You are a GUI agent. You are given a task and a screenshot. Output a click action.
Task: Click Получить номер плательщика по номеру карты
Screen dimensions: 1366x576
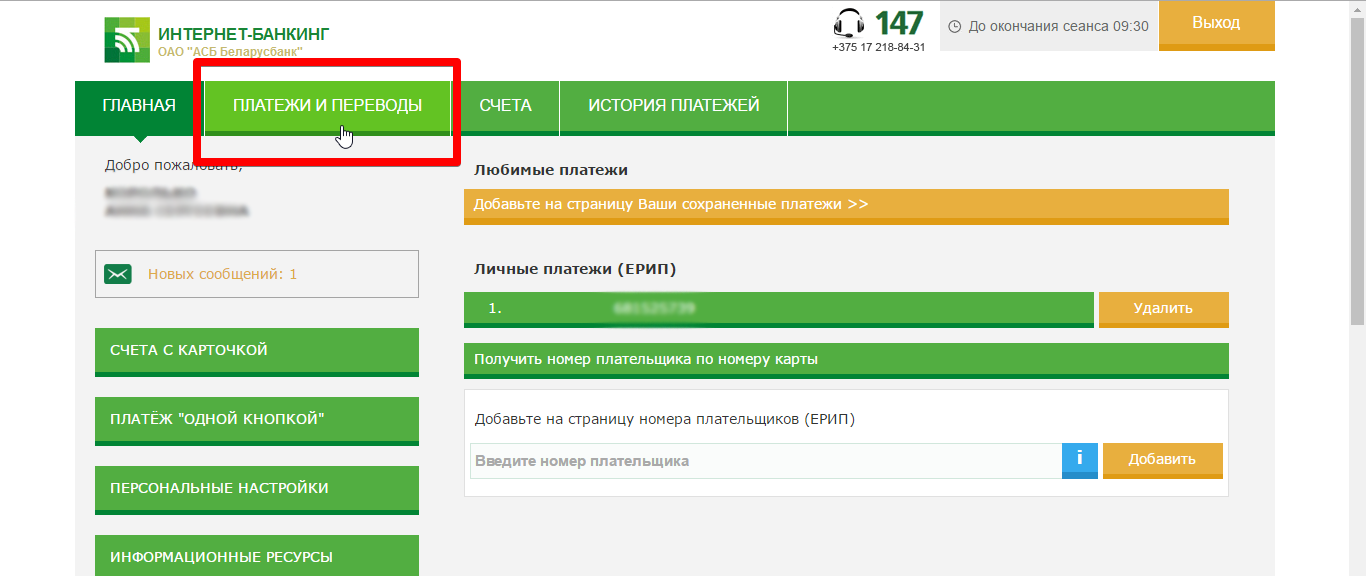pyautogui.click(x=846, y=360)
